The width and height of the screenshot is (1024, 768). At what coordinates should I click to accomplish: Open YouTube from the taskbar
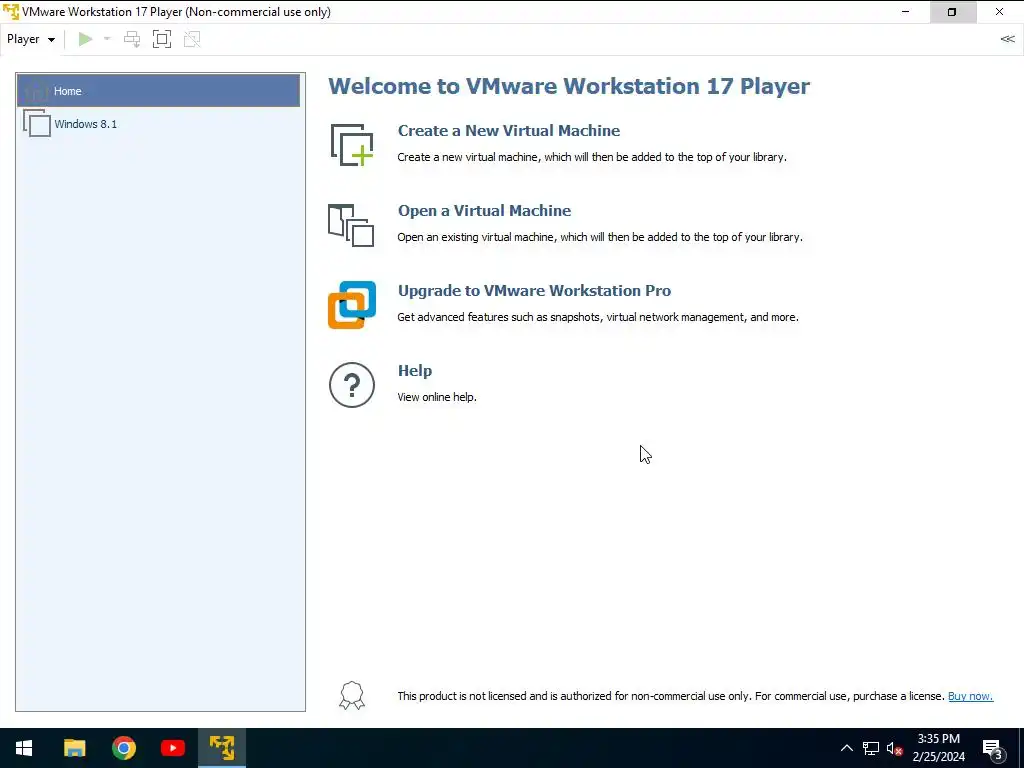click(172, 748)
